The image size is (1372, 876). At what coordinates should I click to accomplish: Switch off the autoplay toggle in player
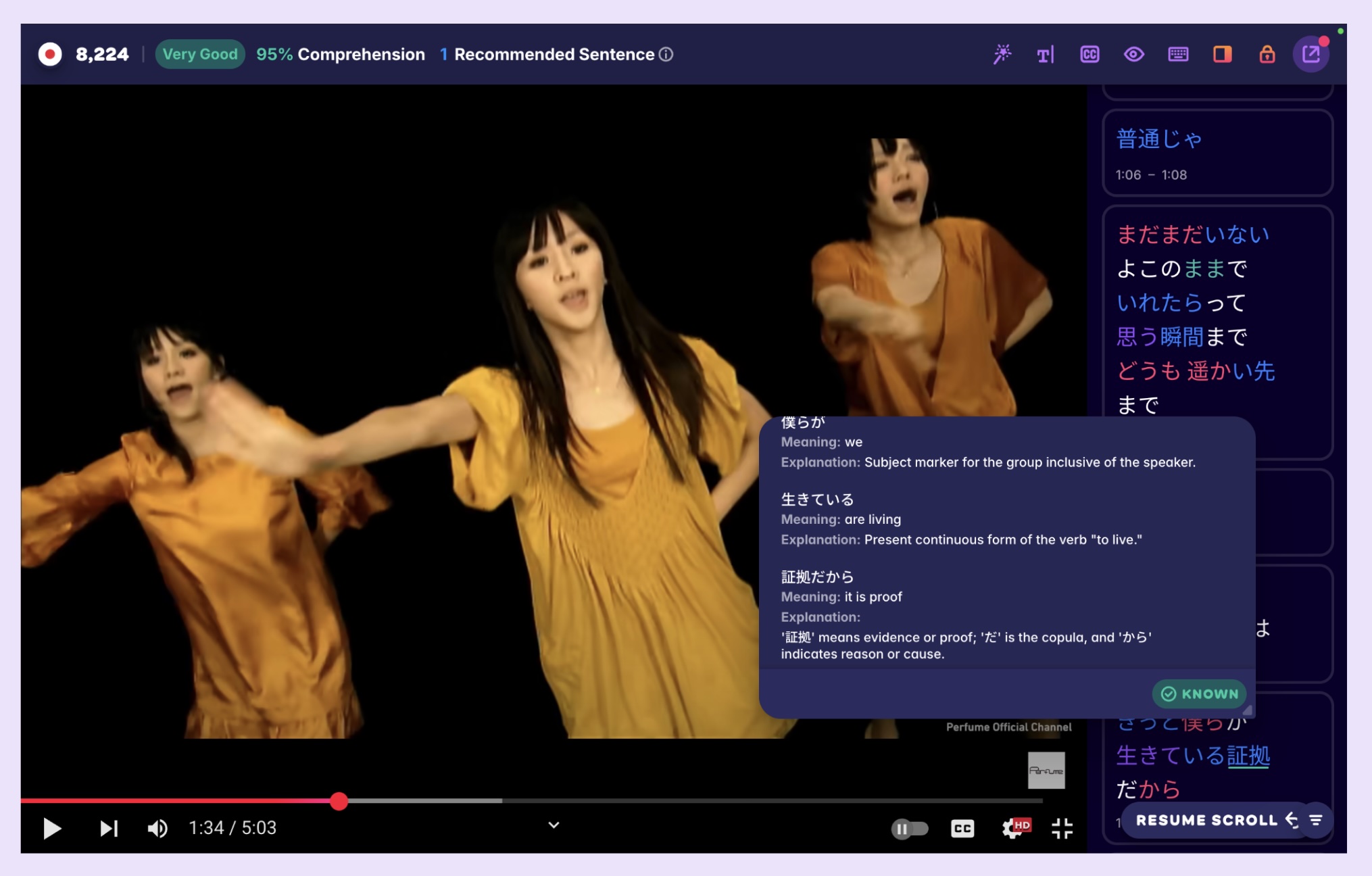pyautogui.click(x=911, y=827)
